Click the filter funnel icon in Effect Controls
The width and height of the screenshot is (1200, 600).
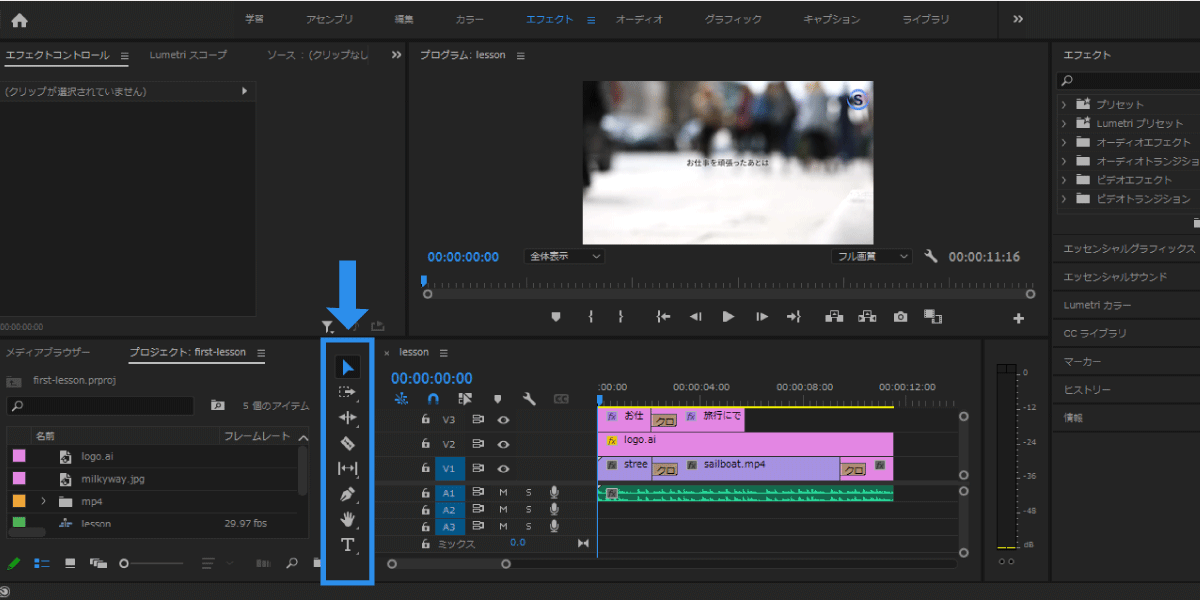pos(327,326)
